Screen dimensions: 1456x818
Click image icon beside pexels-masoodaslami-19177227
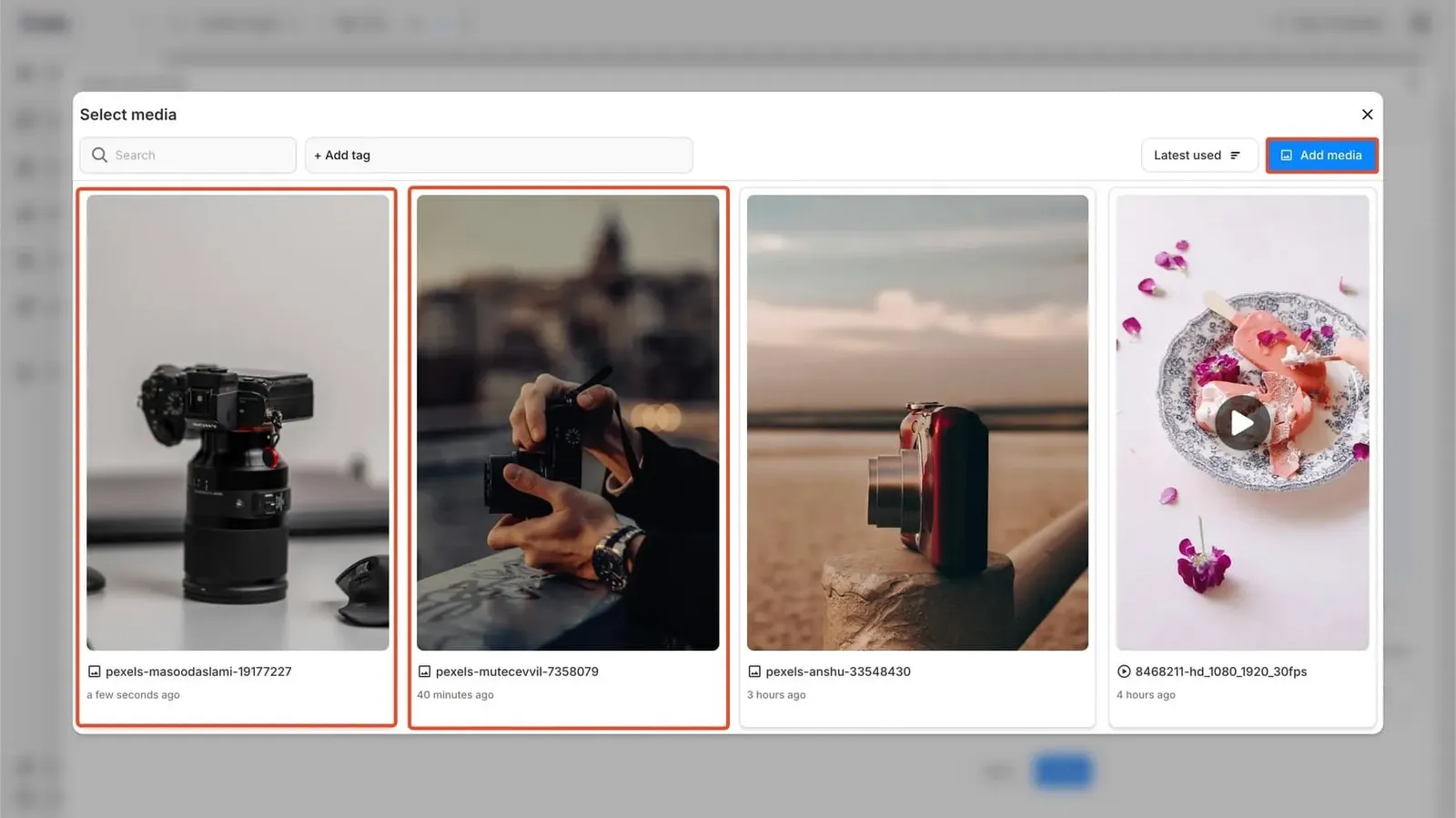(94, 672)
